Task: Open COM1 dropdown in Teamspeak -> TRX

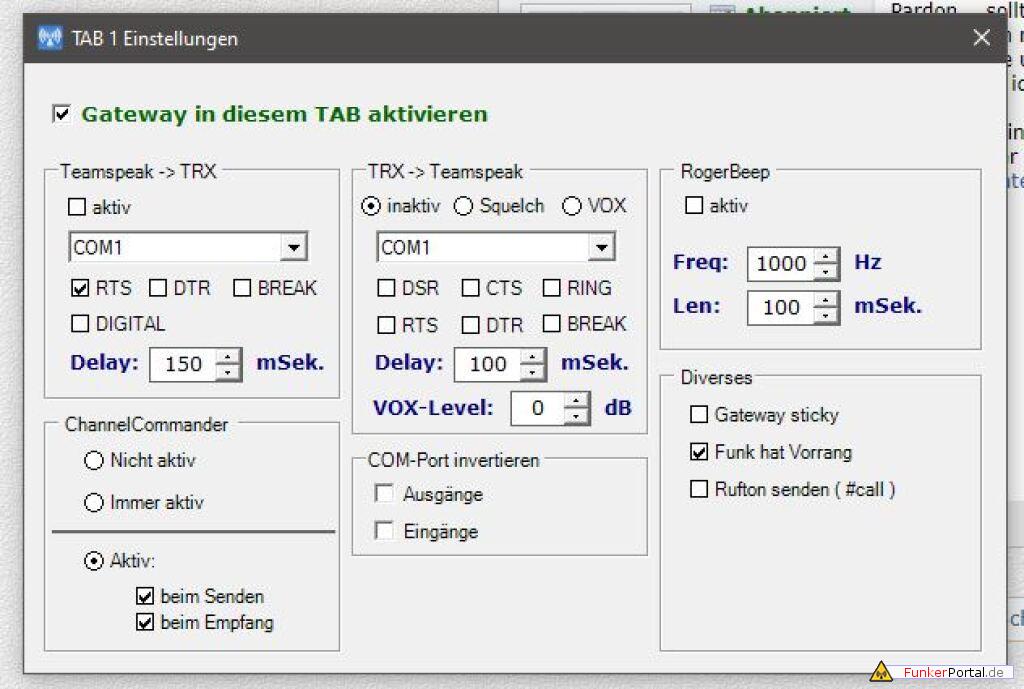Action: coord(293,247)
